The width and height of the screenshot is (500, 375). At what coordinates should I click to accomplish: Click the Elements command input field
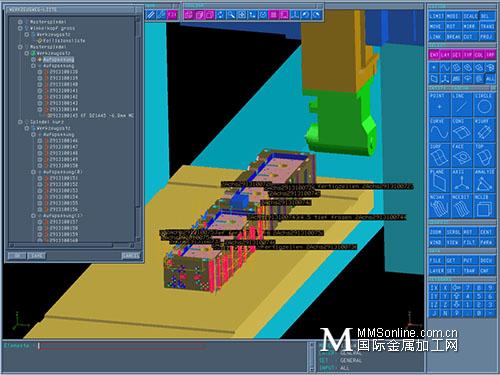coord(173,346)
